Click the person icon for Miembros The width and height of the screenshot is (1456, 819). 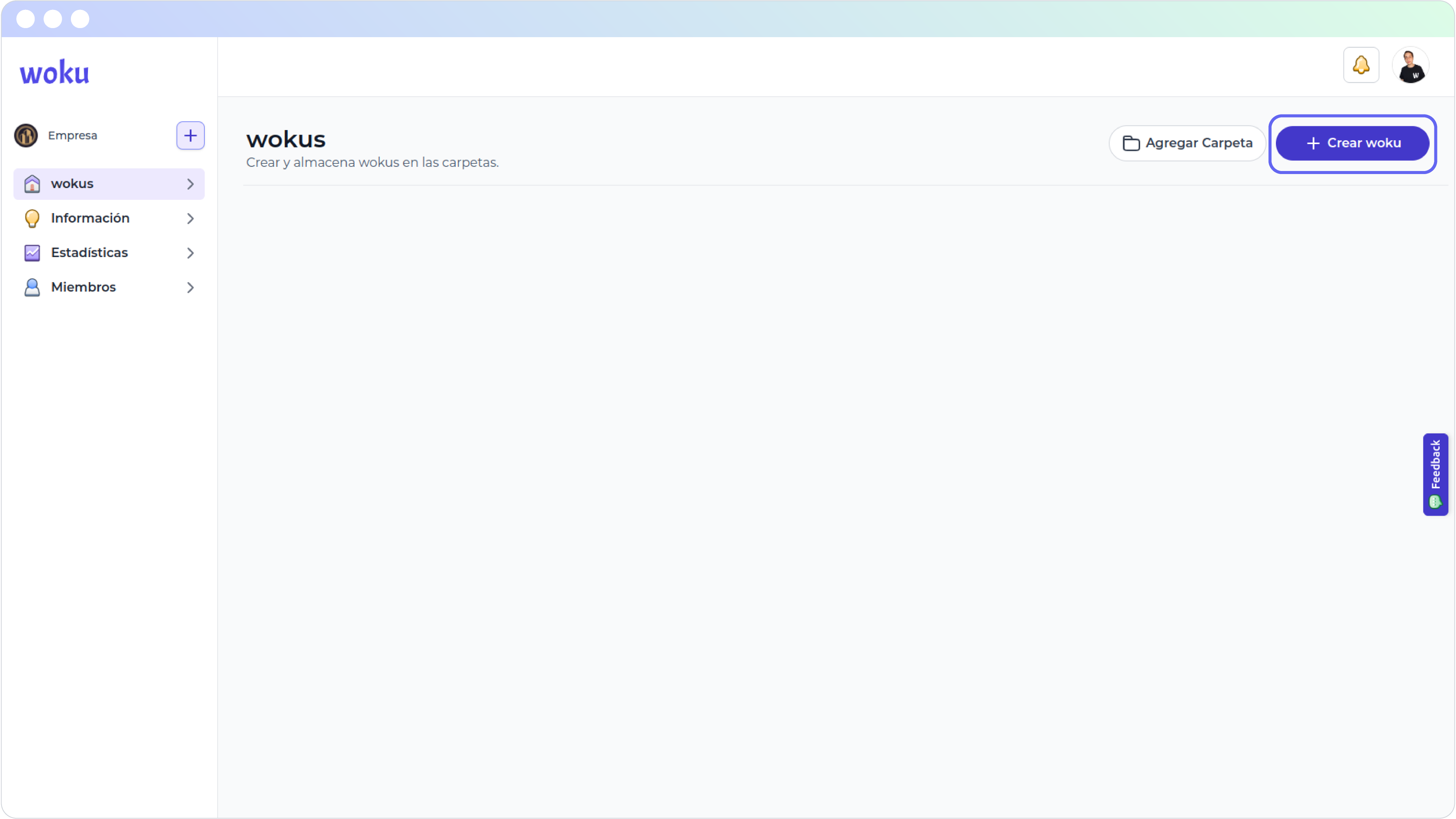click(x=31, y=287)
